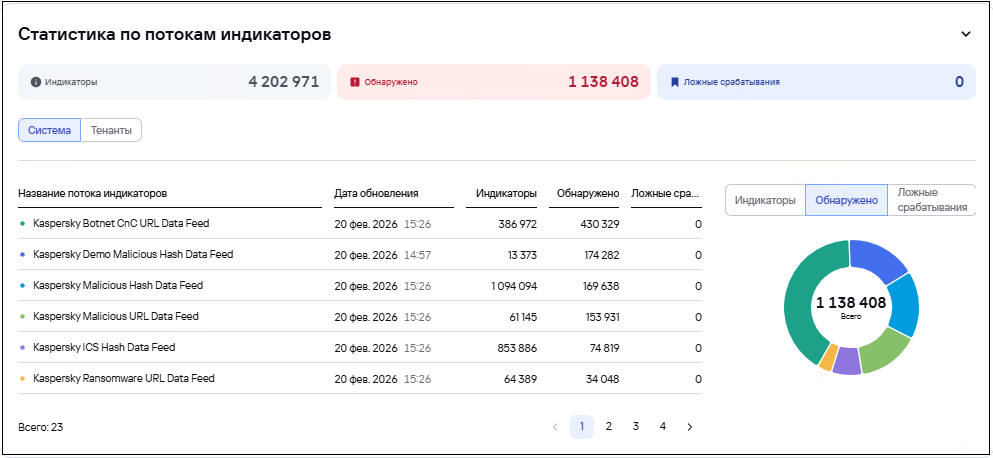
Task: Go to pagination page 2
Action: pos(609,427)
